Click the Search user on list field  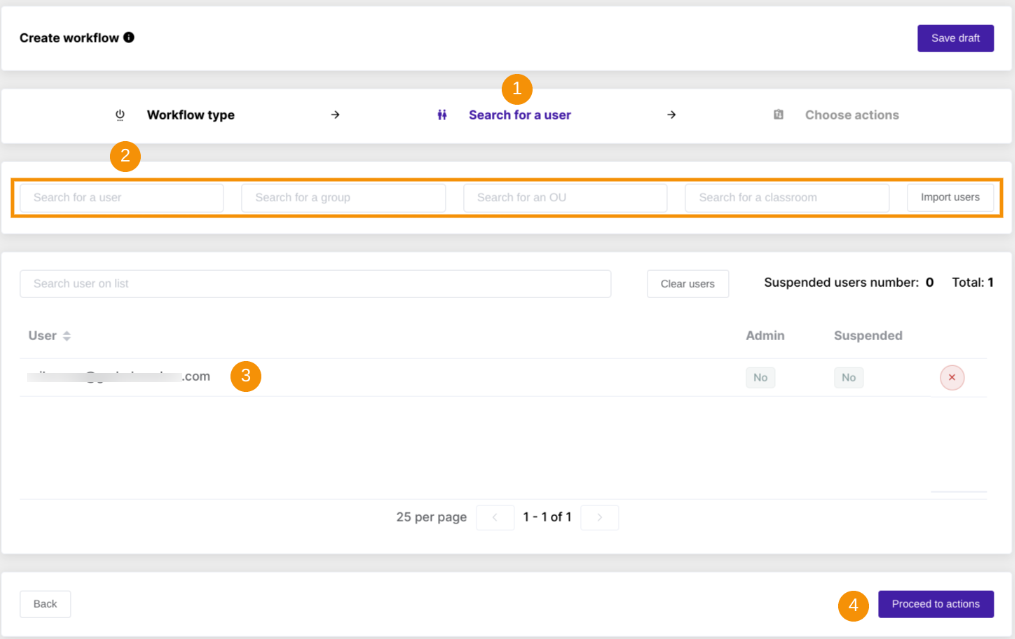315,284
